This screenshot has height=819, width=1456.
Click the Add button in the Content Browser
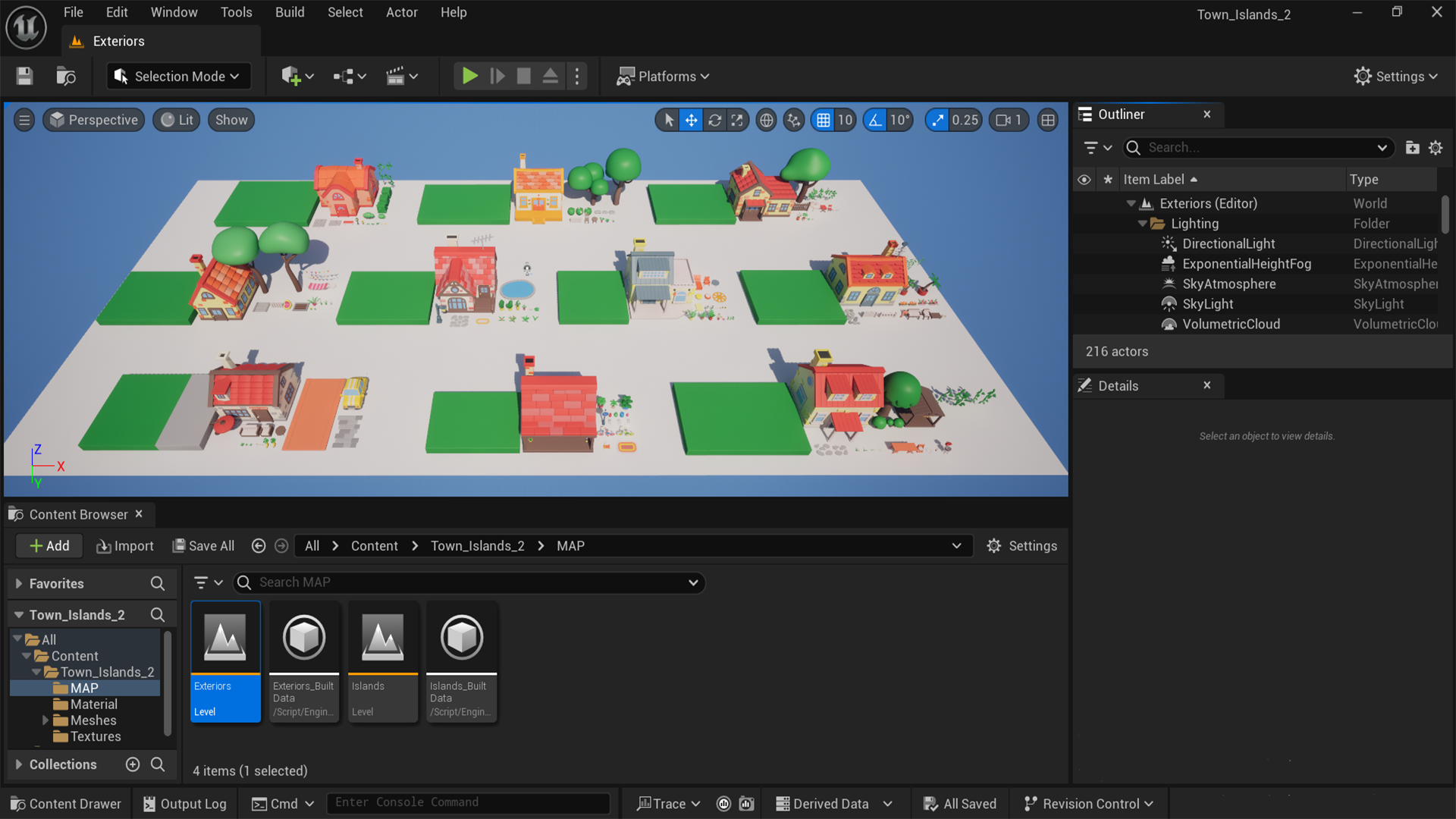tap(49, 545)
